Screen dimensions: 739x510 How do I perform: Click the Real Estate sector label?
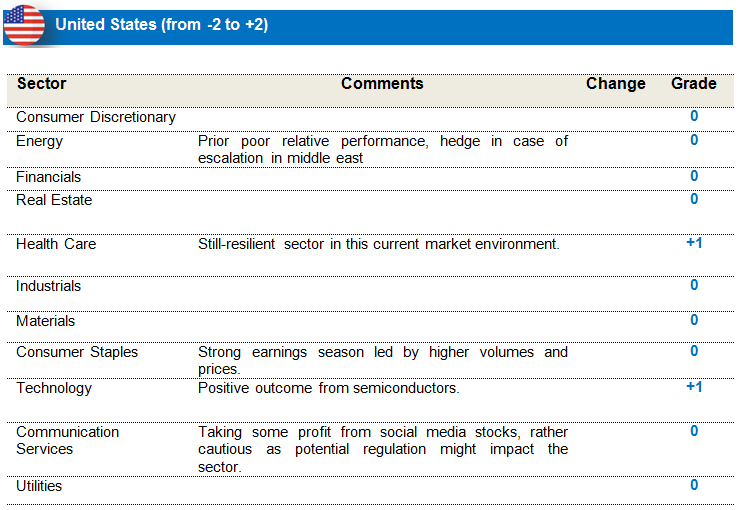coord(54,200)
